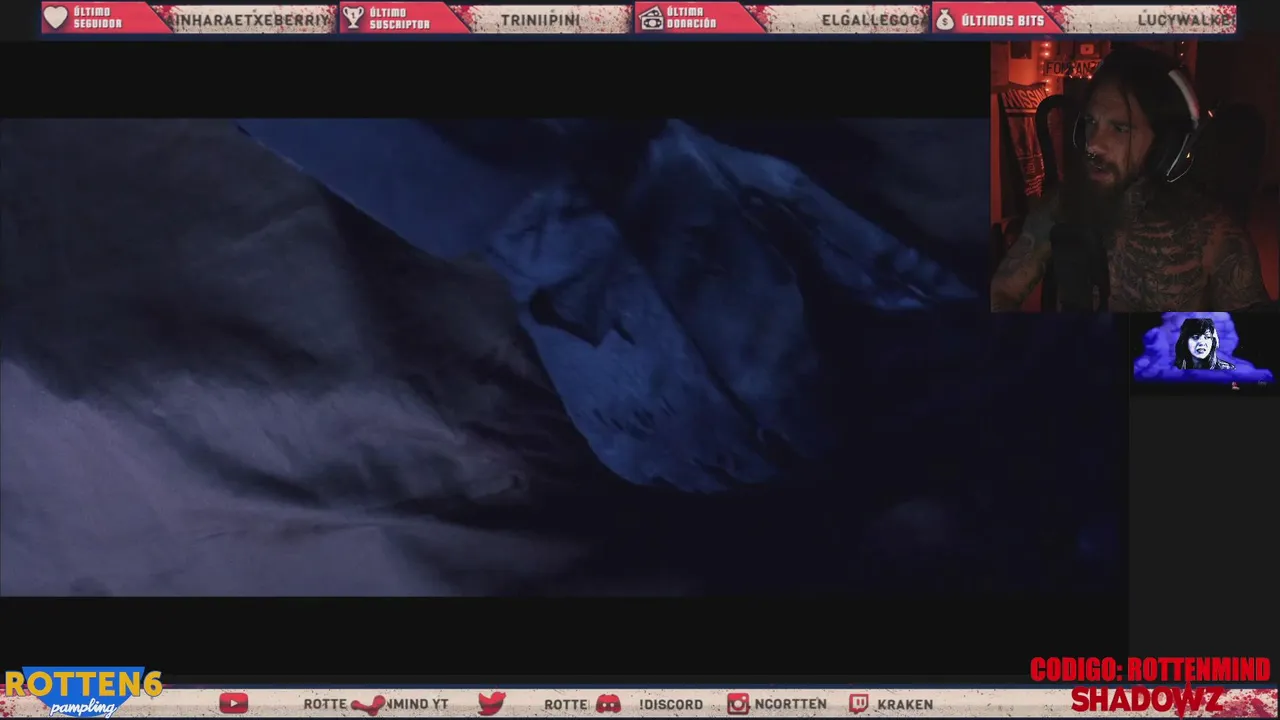
Task: Select the bits donor name LUCYWALKE
Action: 1186,20
